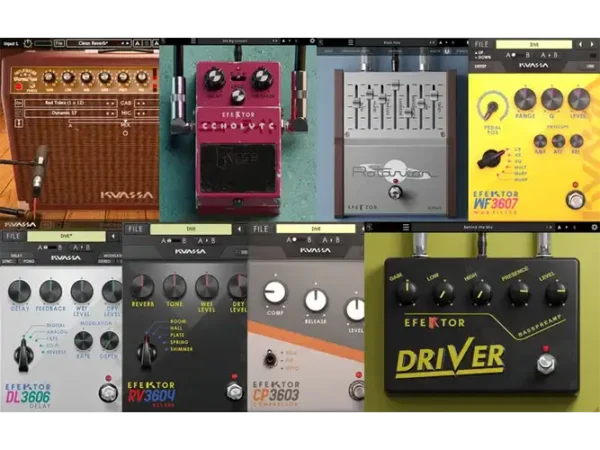Toggle the A/B switch in DL3606 delay

coord(50,248)
